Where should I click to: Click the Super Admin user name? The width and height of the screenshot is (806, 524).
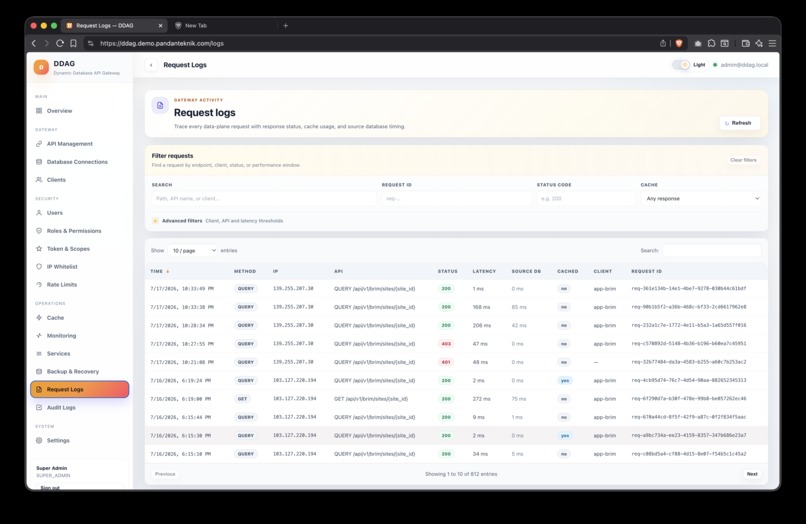coord(51,468)
